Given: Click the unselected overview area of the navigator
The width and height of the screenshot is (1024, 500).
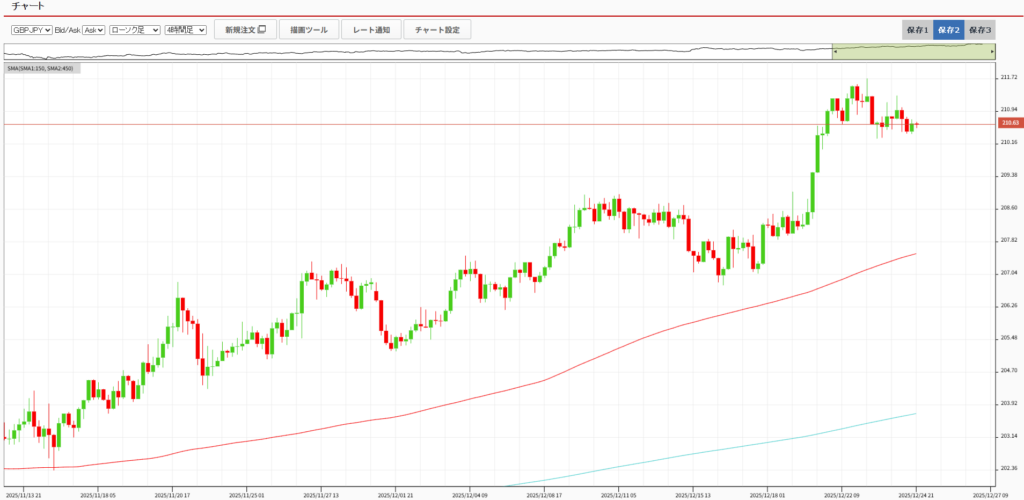Looking at the screenshot, I should 420,51.
